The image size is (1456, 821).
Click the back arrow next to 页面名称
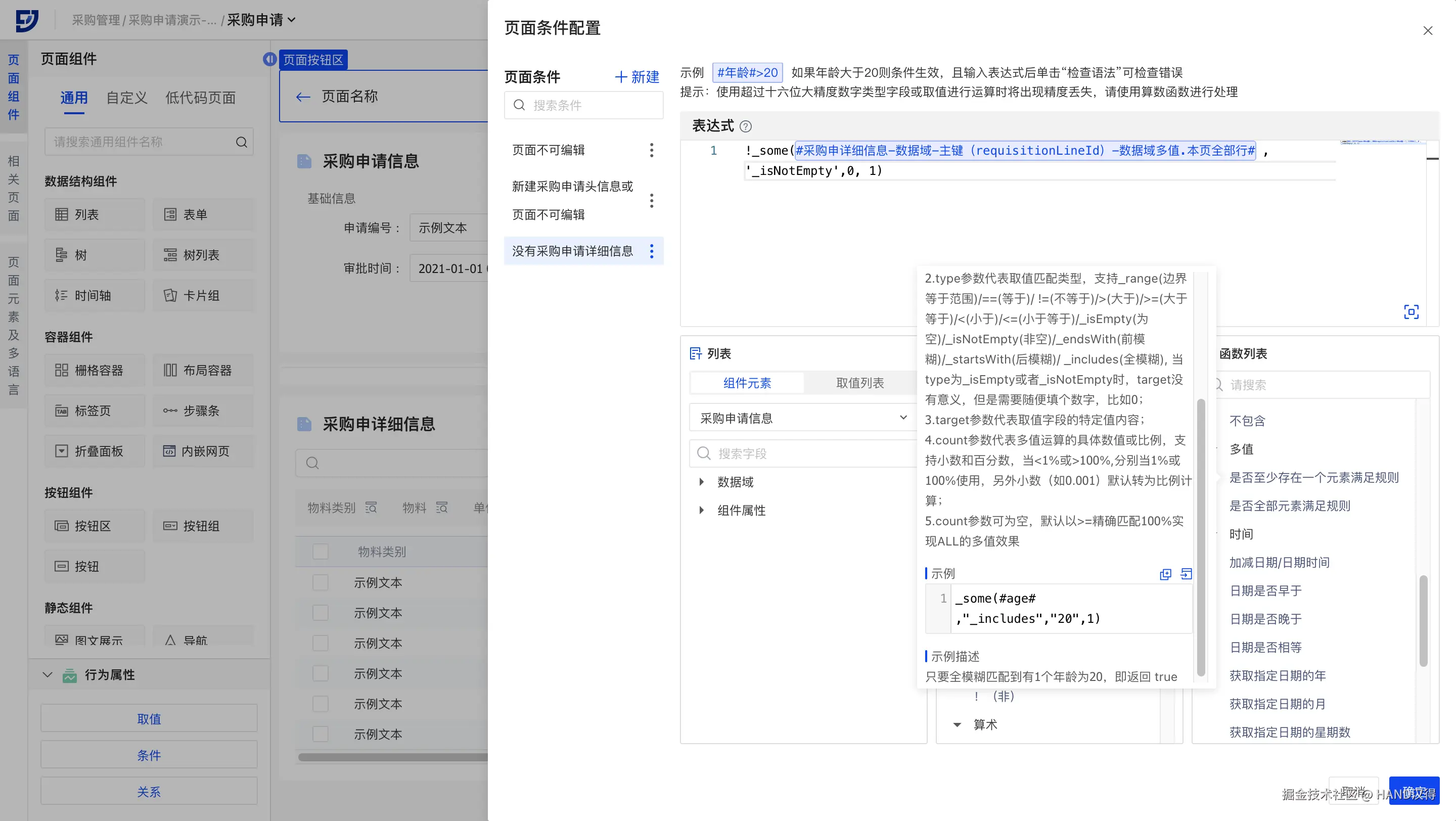point(303,97)
